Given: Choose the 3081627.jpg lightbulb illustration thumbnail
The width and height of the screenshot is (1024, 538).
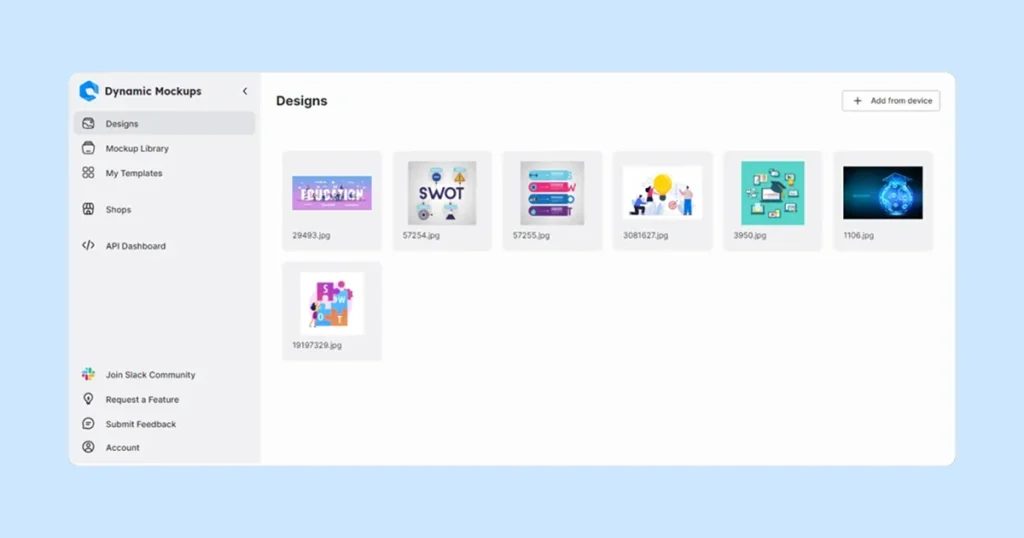Looking at the screenshot, I should (x=662, y=193).
